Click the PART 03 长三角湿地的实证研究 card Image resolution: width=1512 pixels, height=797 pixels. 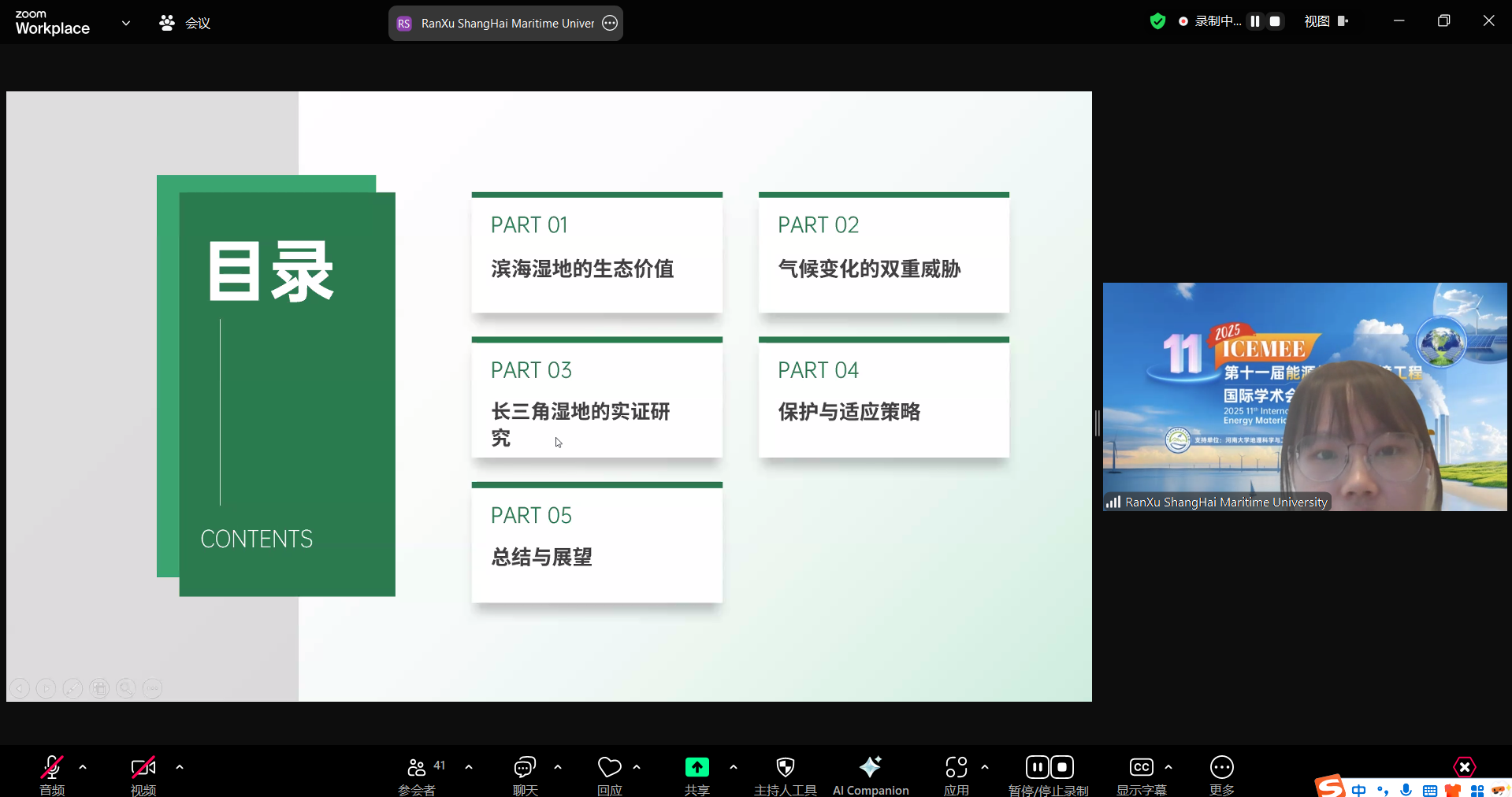click(597, 397)
